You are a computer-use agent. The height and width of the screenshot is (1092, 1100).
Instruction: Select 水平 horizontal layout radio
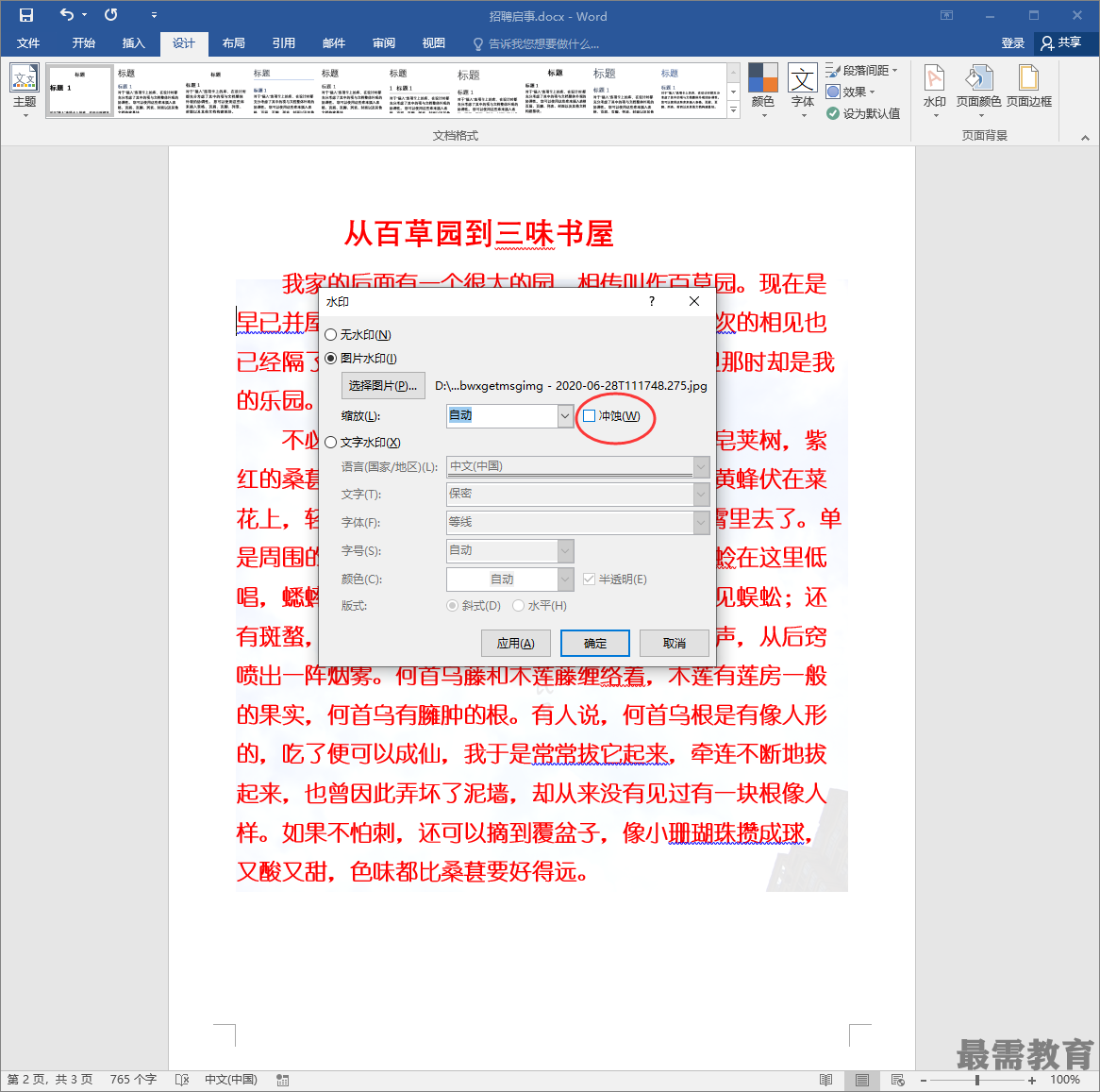[x=519, y=606]
